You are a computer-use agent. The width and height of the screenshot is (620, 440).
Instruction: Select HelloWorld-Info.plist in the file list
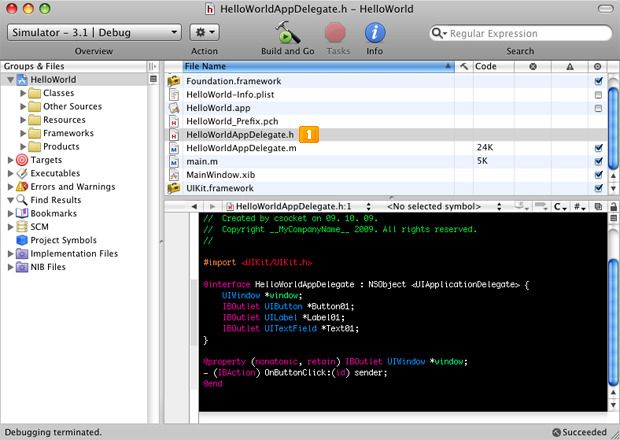[386, 95]
